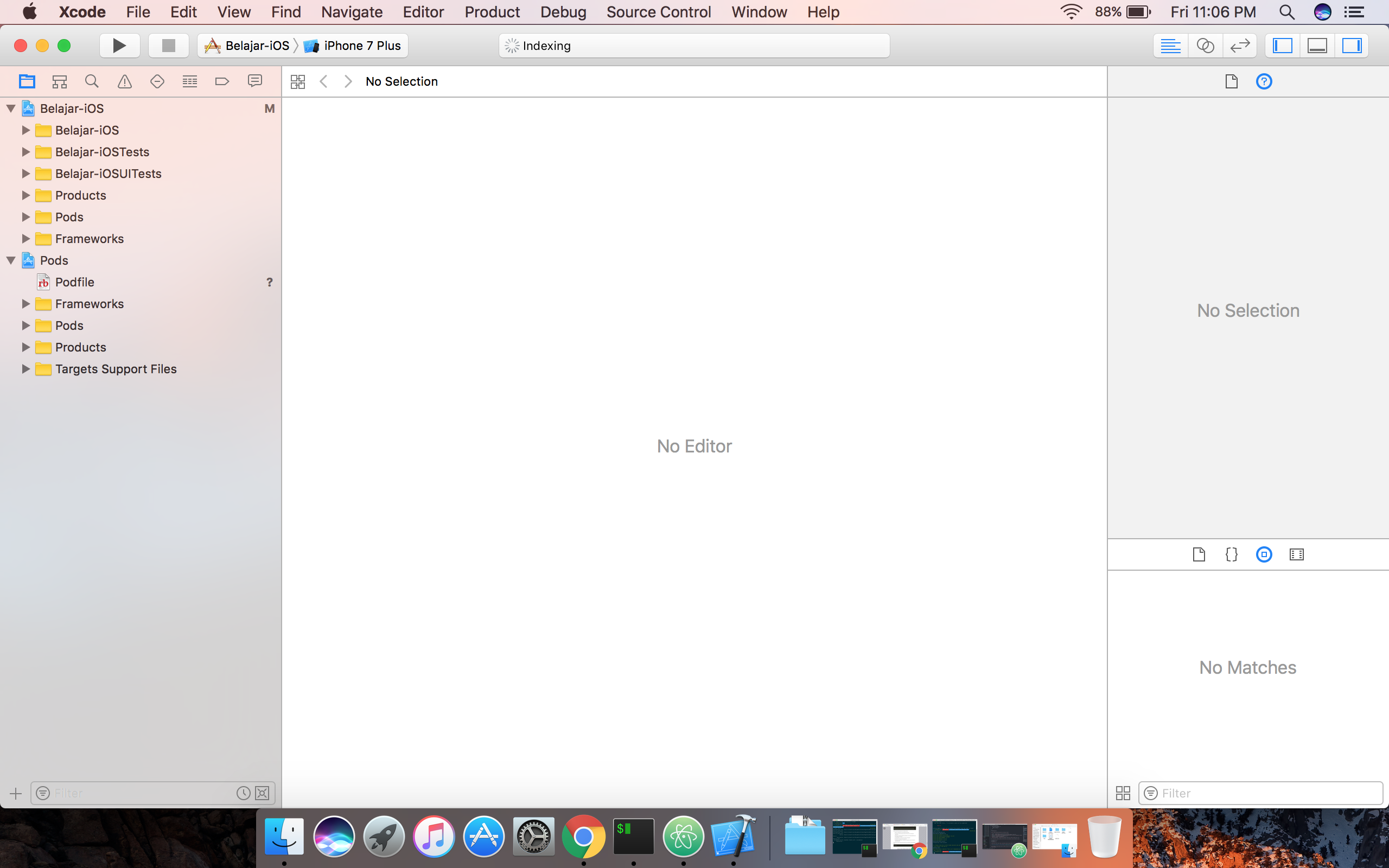Open the Find navigator magnifier icon

(x=92, y=81)
